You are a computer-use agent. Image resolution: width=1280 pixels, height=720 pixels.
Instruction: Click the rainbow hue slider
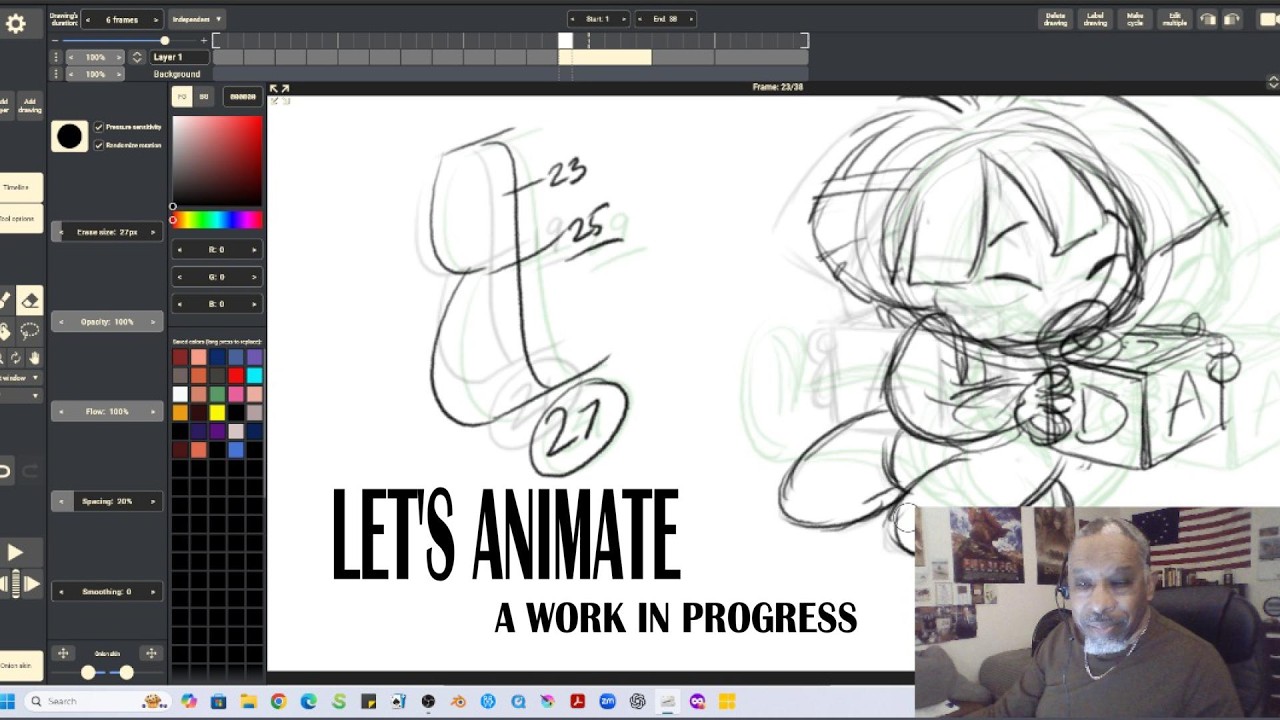(x=217, y=220)
